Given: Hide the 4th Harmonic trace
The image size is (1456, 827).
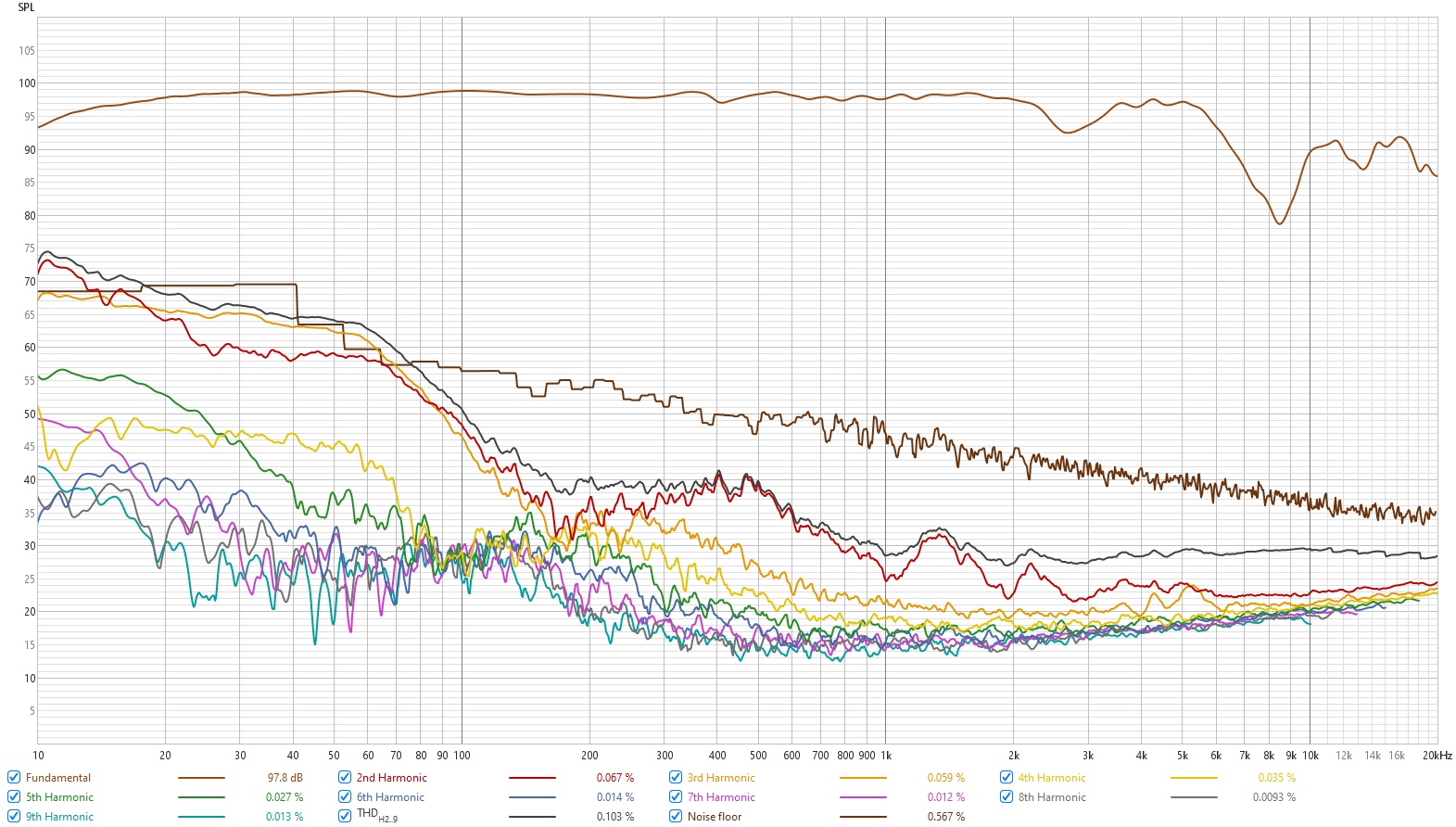Looking at the screenshot, I should pos(1007,777).
